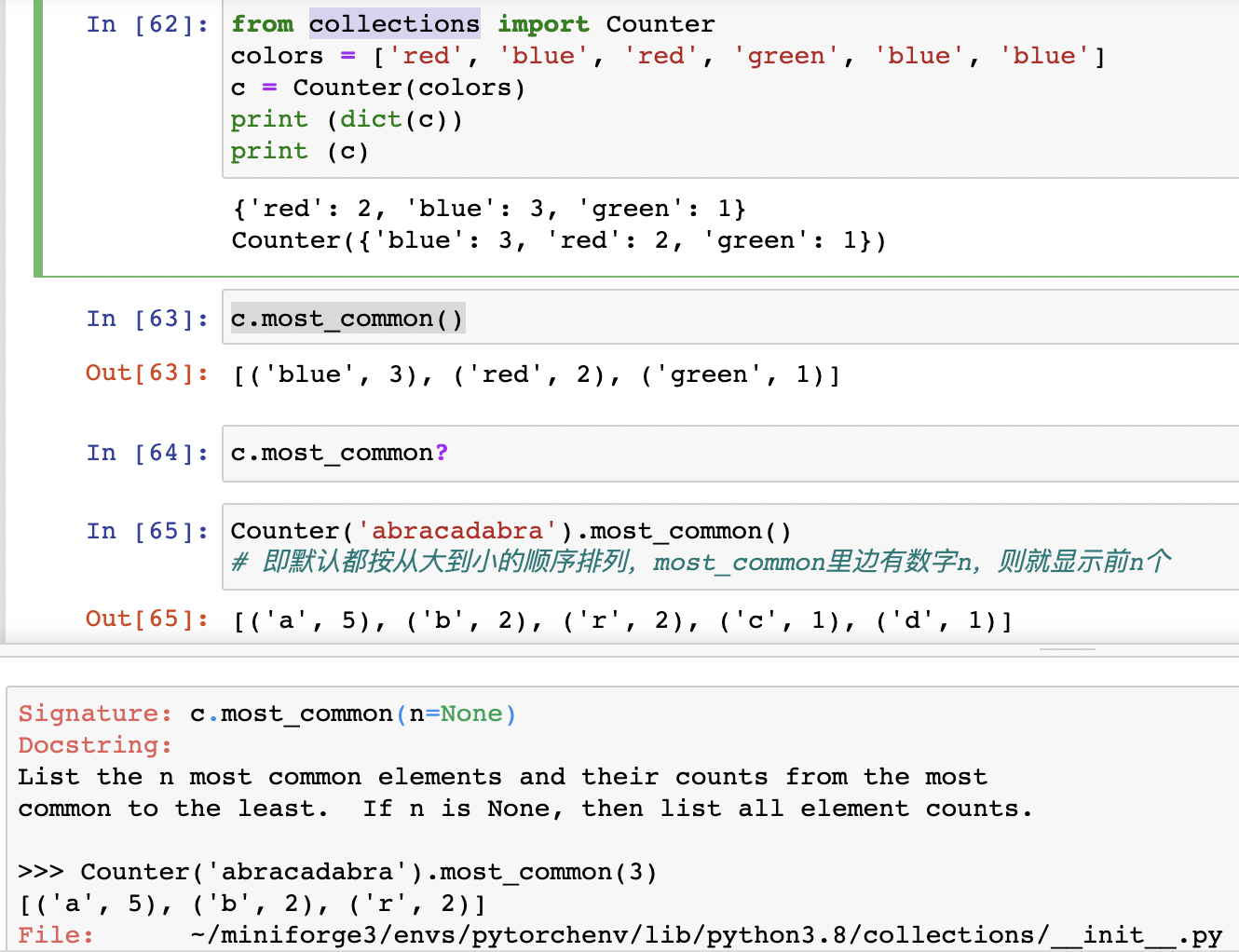1239x952 pixels.
Task: Click the 'print (dict(c))' code line
Action: 347,119
